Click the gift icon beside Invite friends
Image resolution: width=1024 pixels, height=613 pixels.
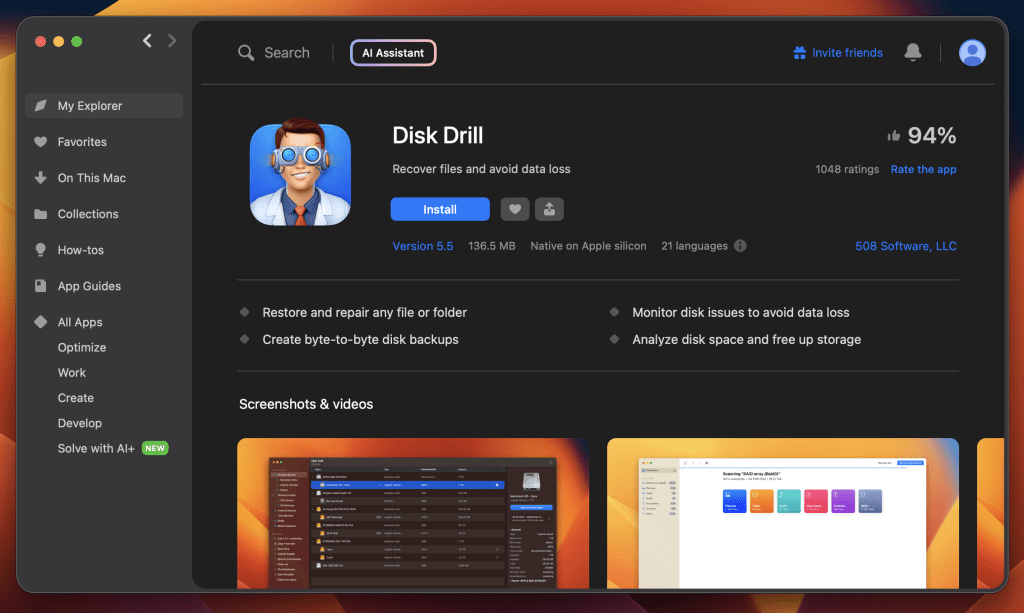pyautogui.click(x=799, y=53)
